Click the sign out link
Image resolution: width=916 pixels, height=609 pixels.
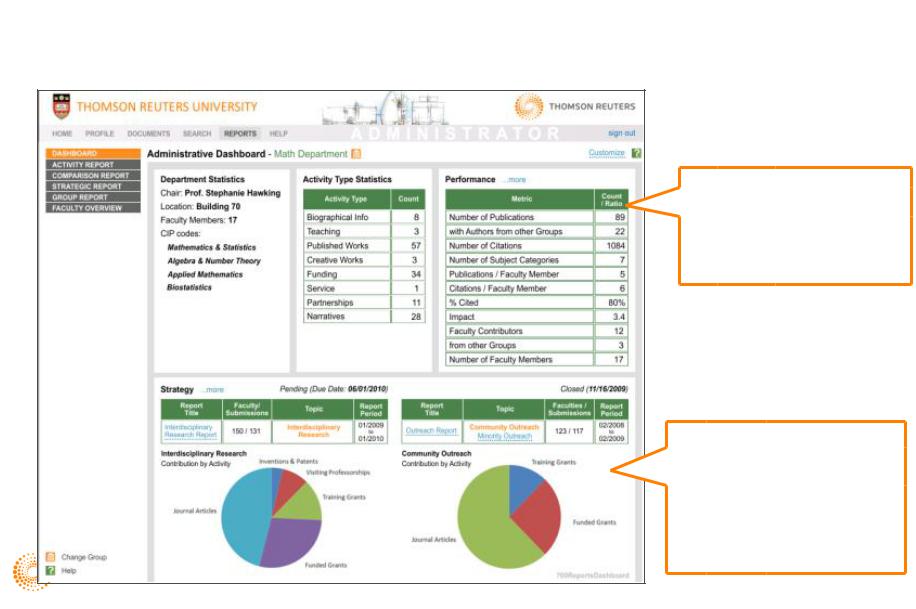click(622, 133)
